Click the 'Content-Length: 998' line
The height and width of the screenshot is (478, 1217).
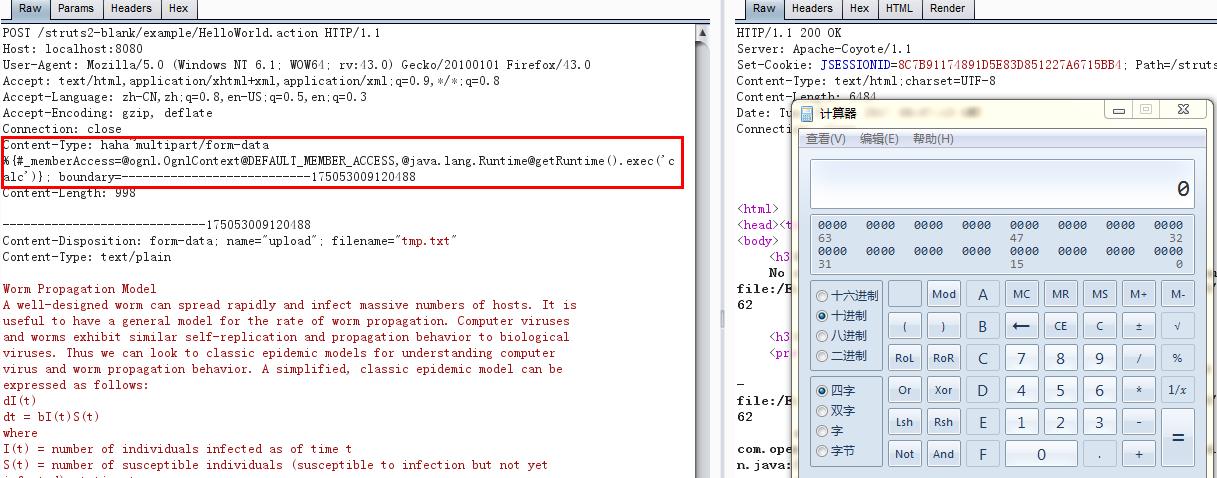[69, 193]
